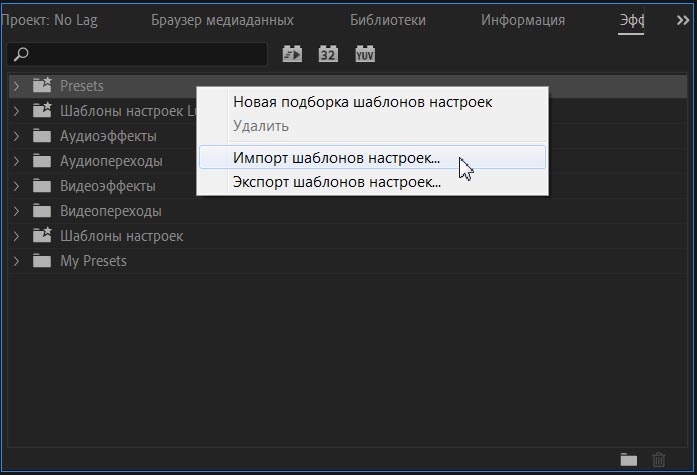Image resolution: width=697 pixels, height=475 pixels.
Task: Click the Видеоэффекты folder icon
Action: pyautogui.click(x=42, y=185)
